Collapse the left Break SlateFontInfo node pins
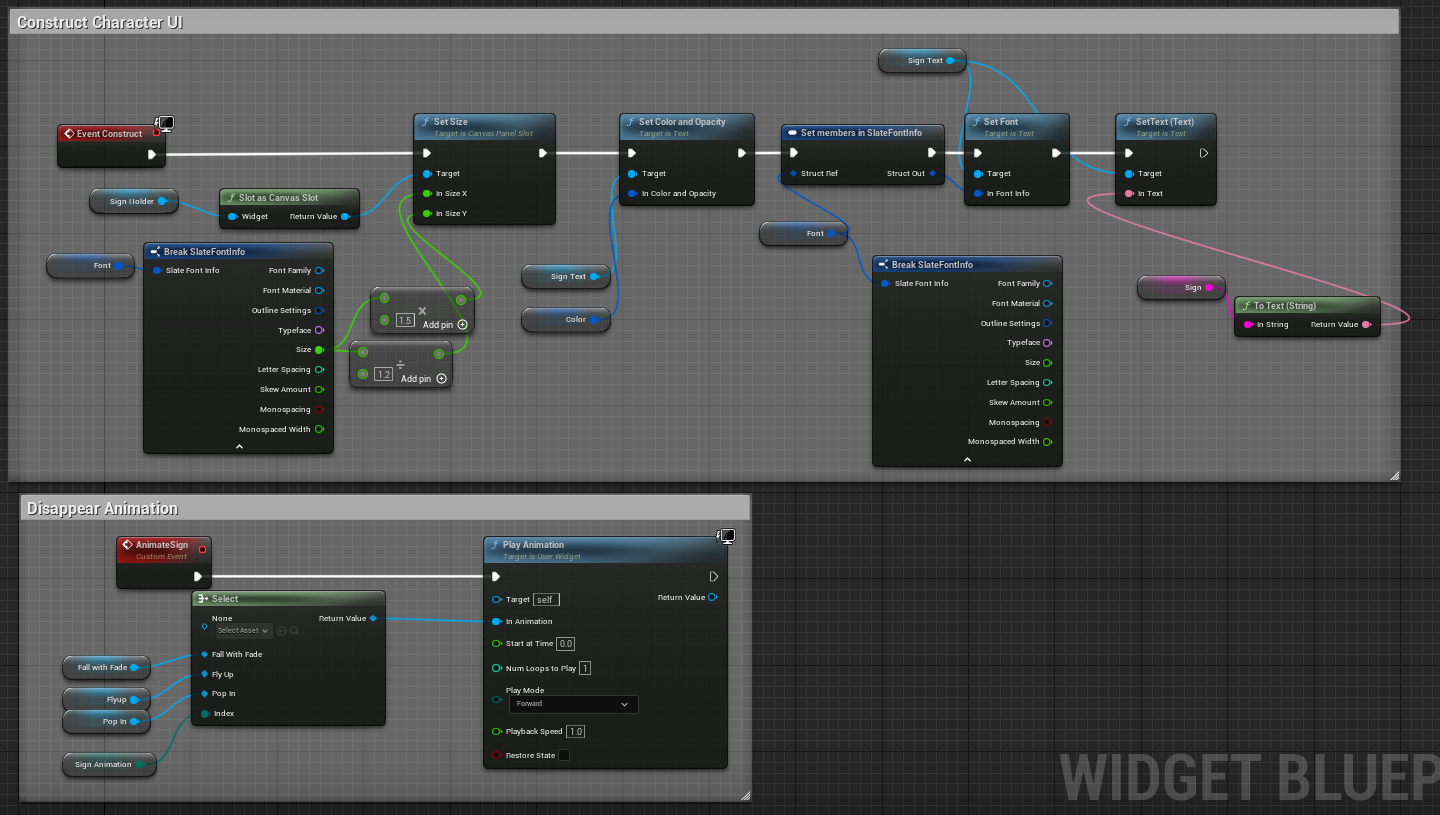The image size is (1440, 815). click(x=239, y=447)
